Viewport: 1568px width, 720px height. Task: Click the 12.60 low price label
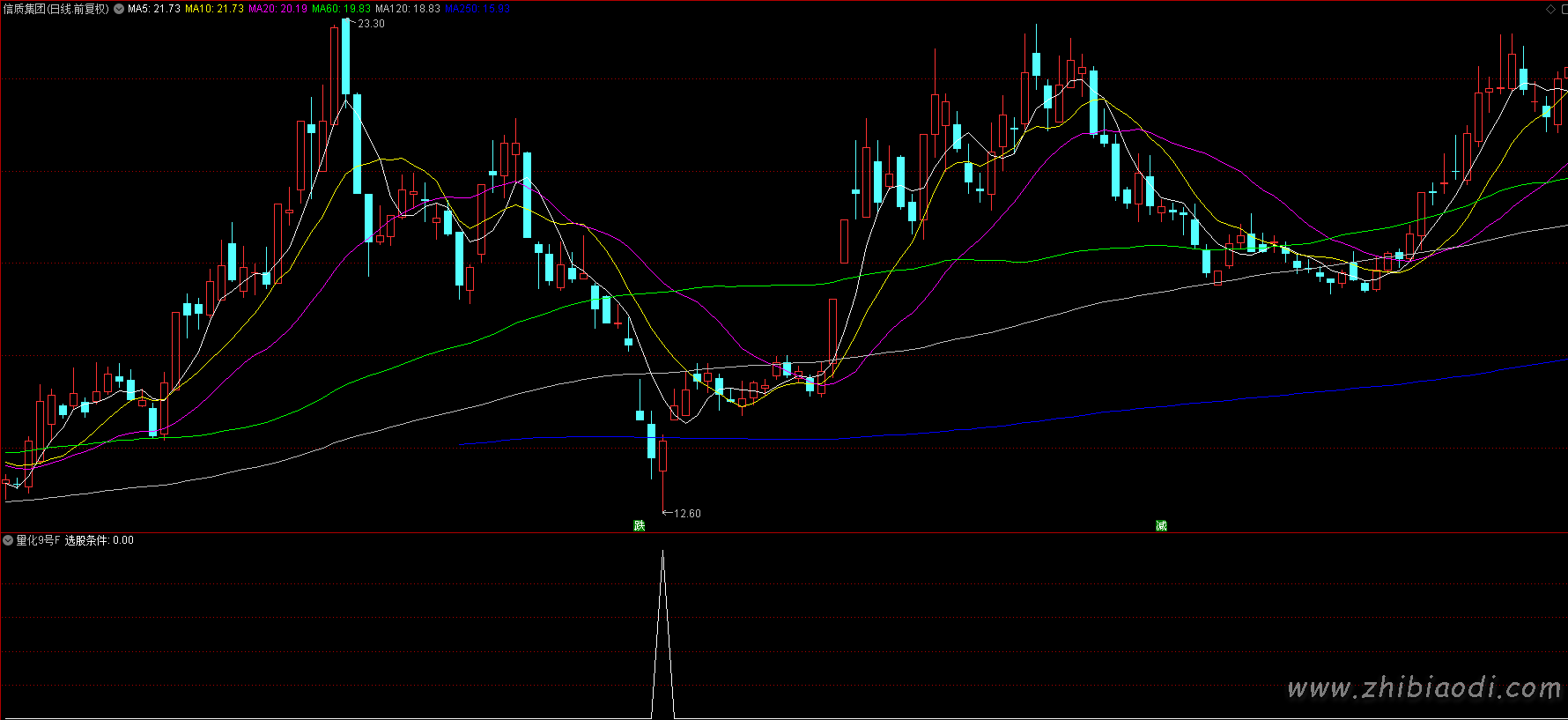tap(687, 514)
